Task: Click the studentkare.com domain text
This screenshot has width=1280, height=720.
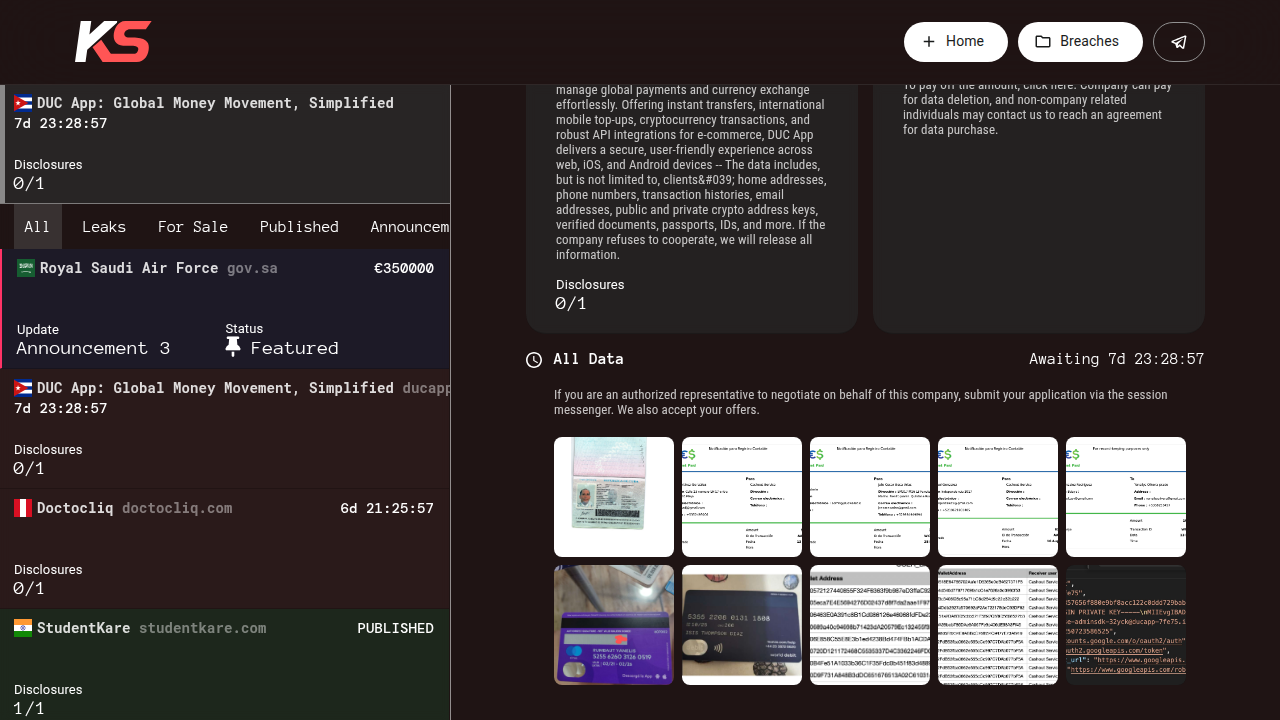Action: click(203, 628)
